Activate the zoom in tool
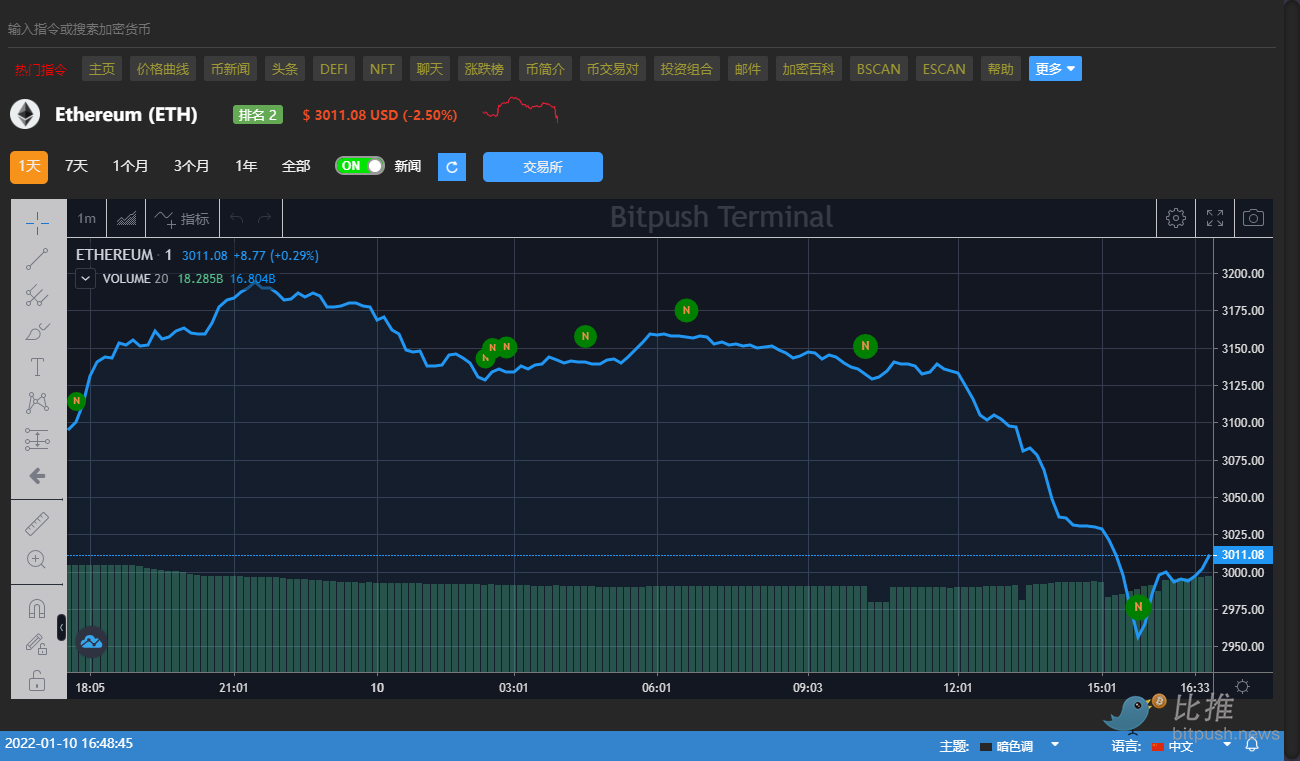Viewport: 1300px width, 761px height. [x=37, y=559]
